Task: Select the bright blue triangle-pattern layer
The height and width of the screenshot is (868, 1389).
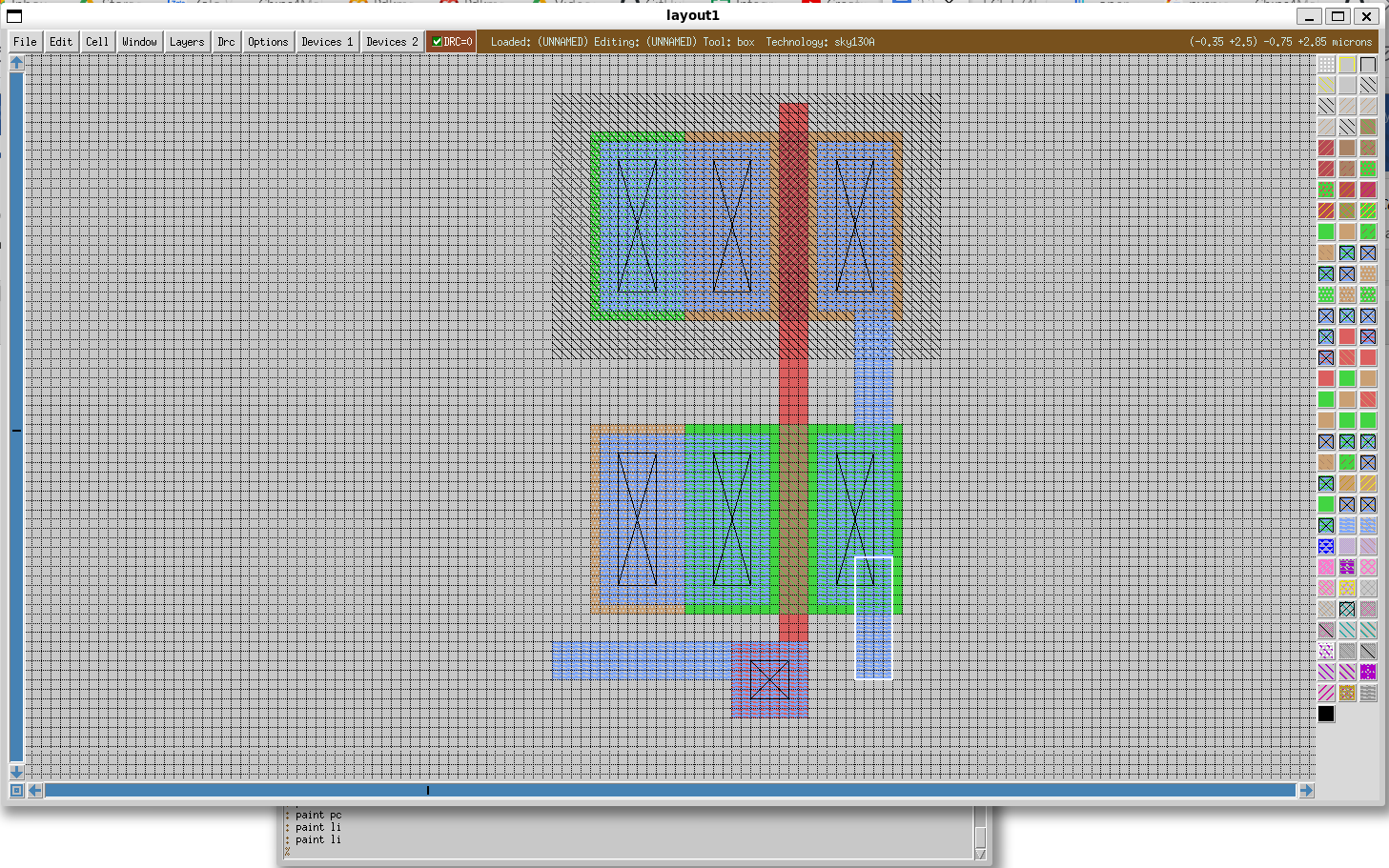Action: click(1326, 546)
